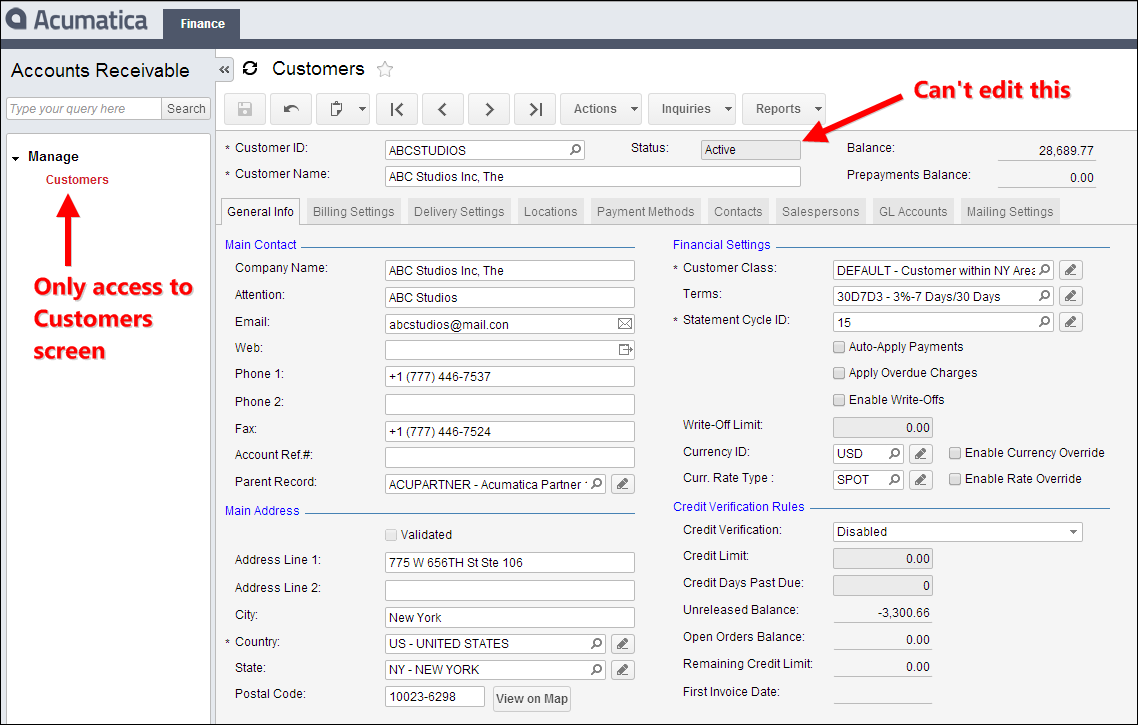This screenshot has height=725, width=1138.
Task: Navigate to the next customer record
Action: [x=489, y=109]
